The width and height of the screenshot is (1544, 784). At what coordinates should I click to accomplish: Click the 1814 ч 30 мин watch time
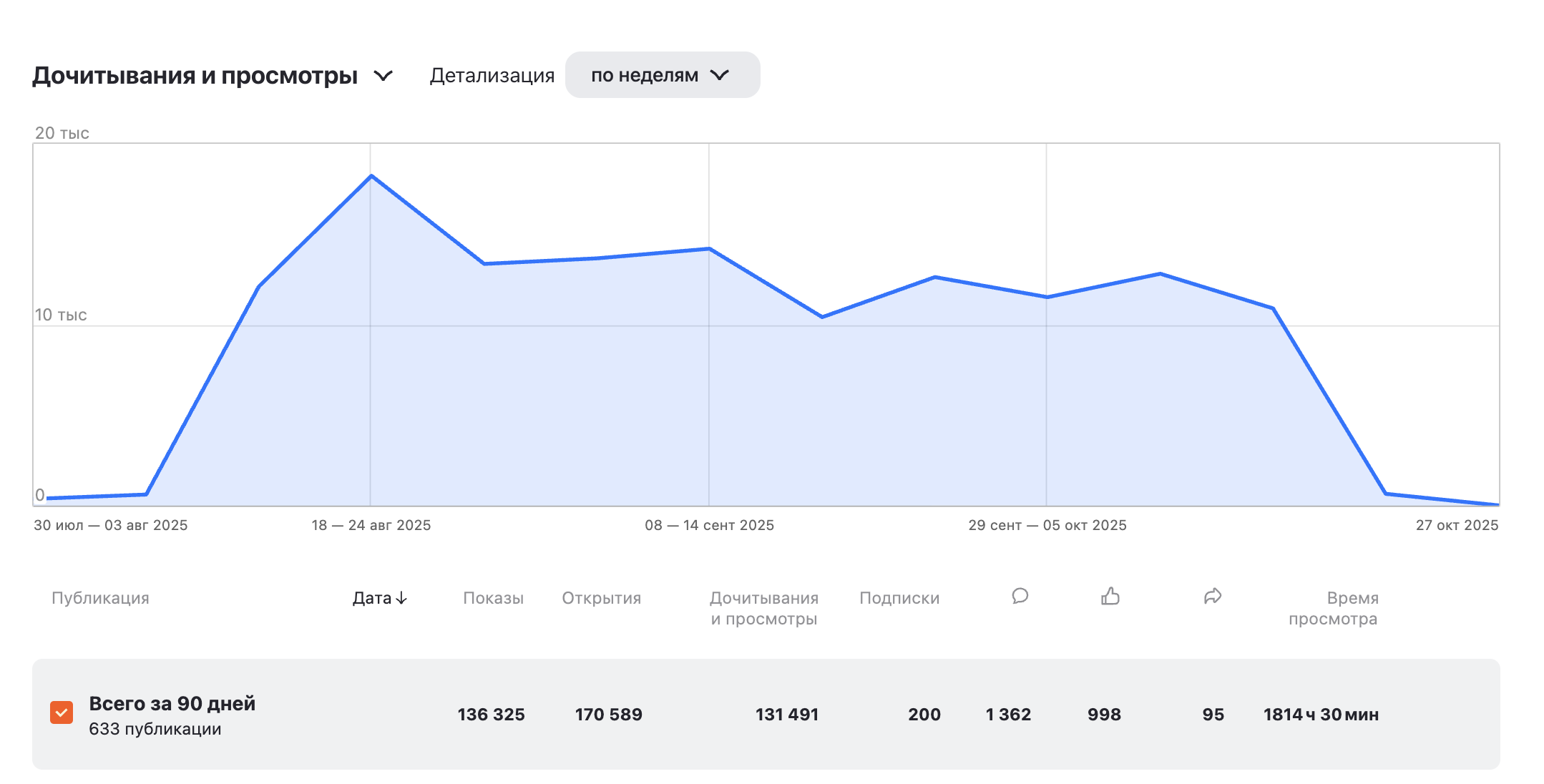click(x=1321, y=715)
